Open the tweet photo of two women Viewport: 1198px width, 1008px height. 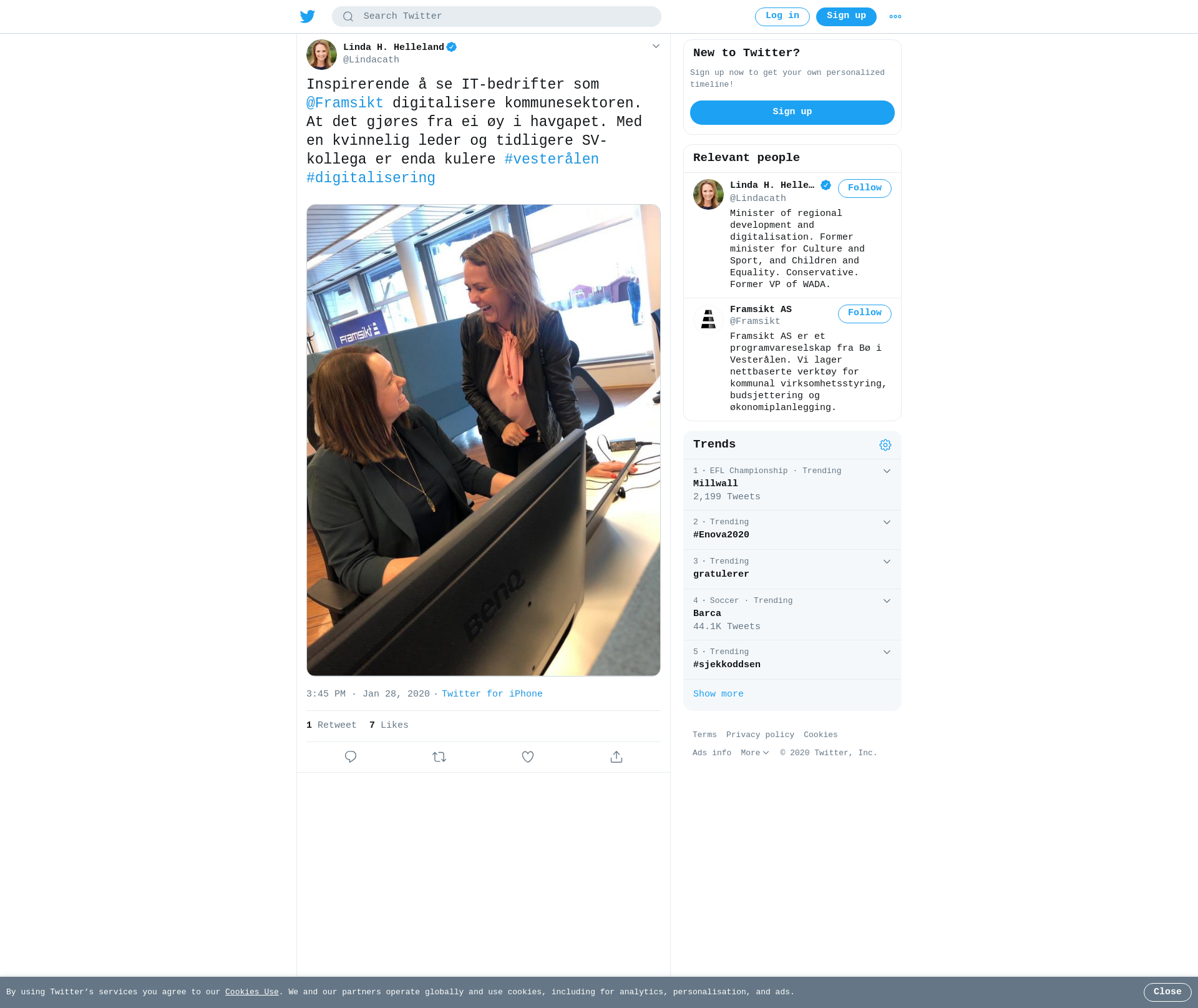(x=484, y=440)
